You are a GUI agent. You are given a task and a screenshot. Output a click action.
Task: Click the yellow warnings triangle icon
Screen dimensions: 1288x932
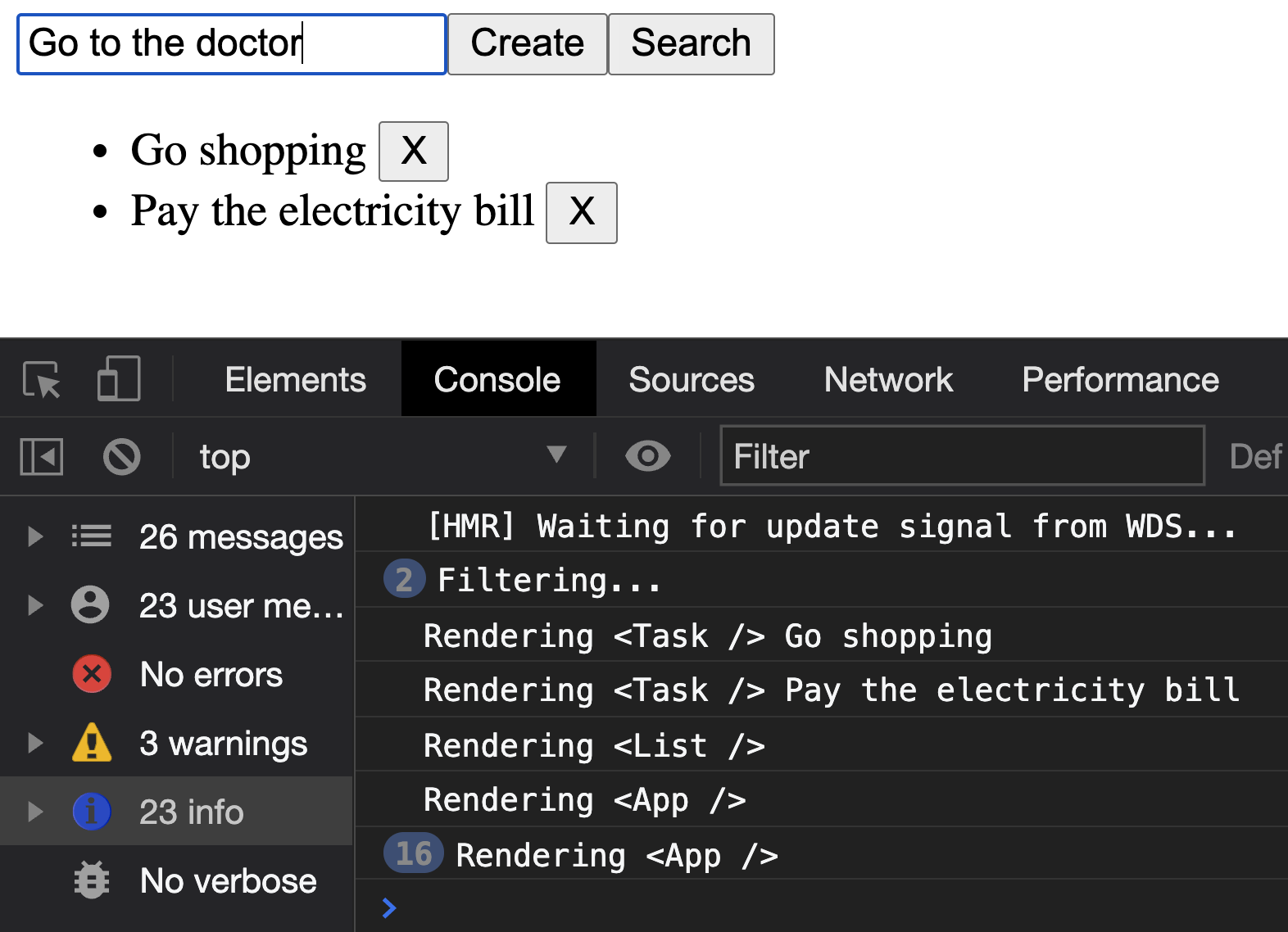coord(92,743)
